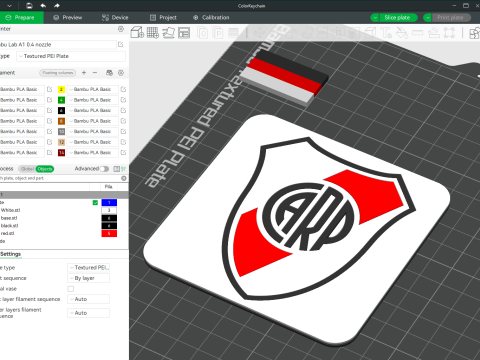Image resolution: width=480 pixels, height=360 pixels.
Task: Click the Assemble toolbar icon
Action: tap(433, 33)
